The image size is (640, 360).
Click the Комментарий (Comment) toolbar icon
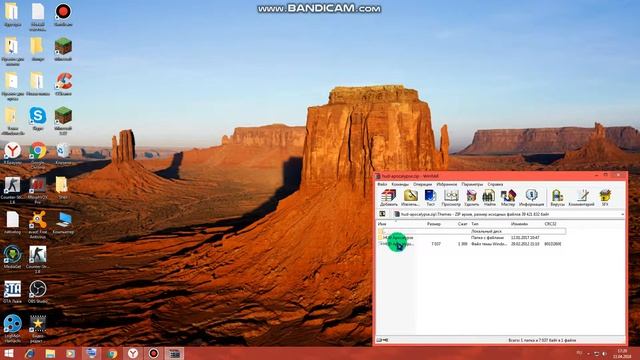(582, 198)
